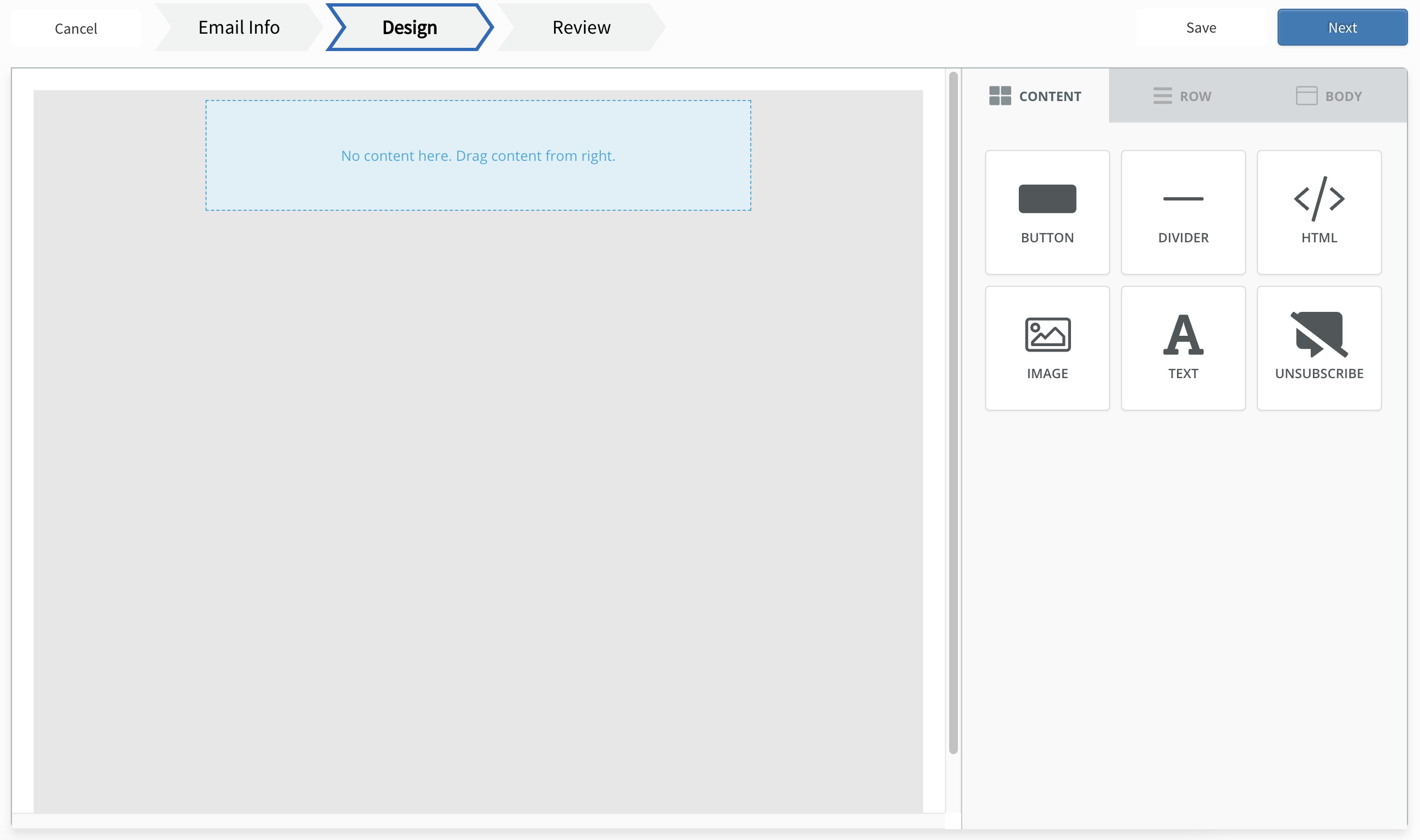1420x840 pixels.
Task: Select the Unsubscribe block icon
Action: click(1319, 335)
